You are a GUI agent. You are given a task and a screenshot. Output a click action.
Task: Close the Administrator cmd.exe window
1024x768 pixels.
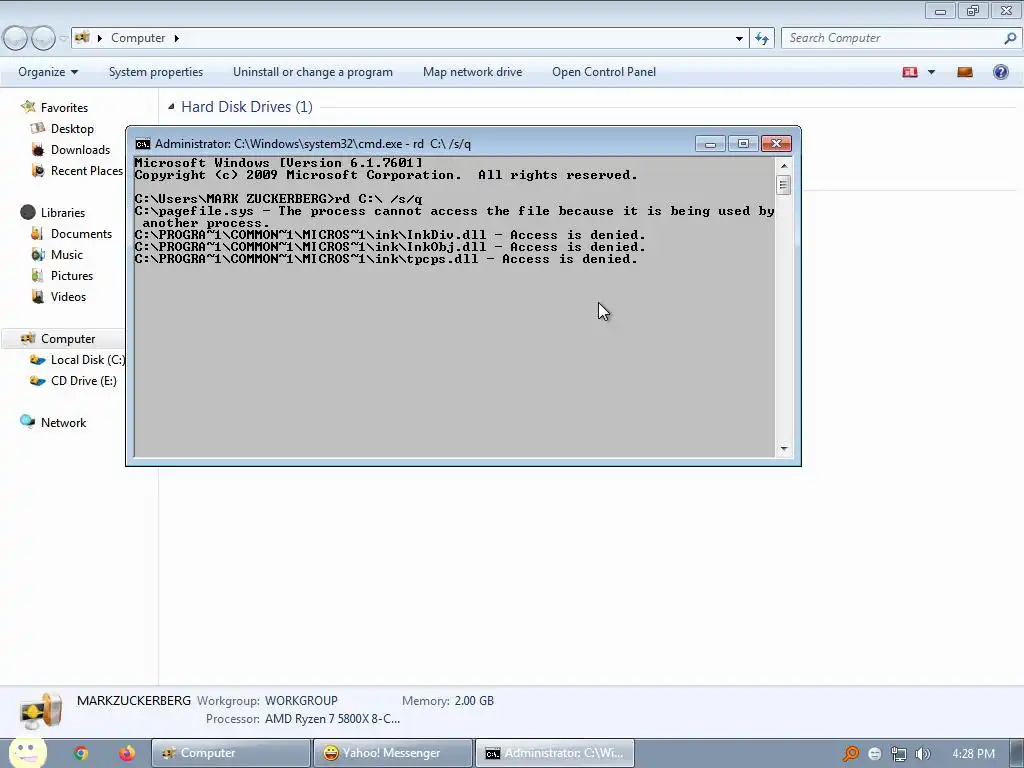(776, 144)
